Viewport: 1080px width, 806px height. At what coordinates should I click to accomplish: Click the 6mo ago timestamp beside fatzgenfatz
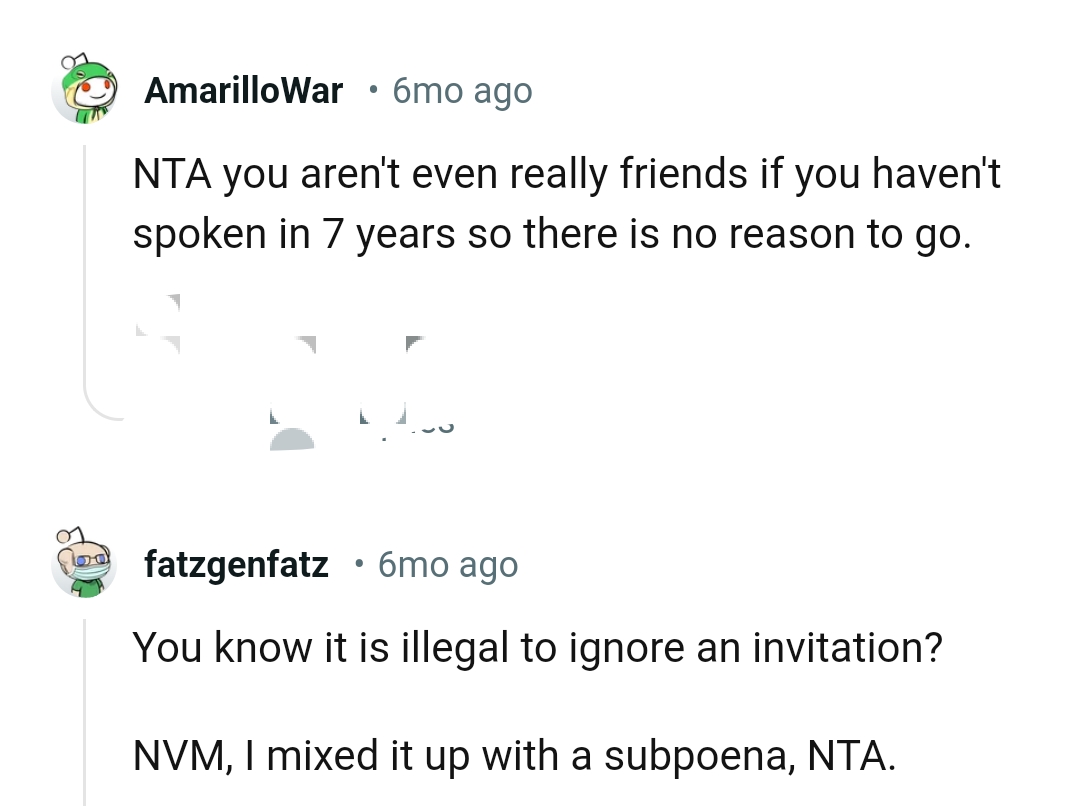click(x=447, y=564)
